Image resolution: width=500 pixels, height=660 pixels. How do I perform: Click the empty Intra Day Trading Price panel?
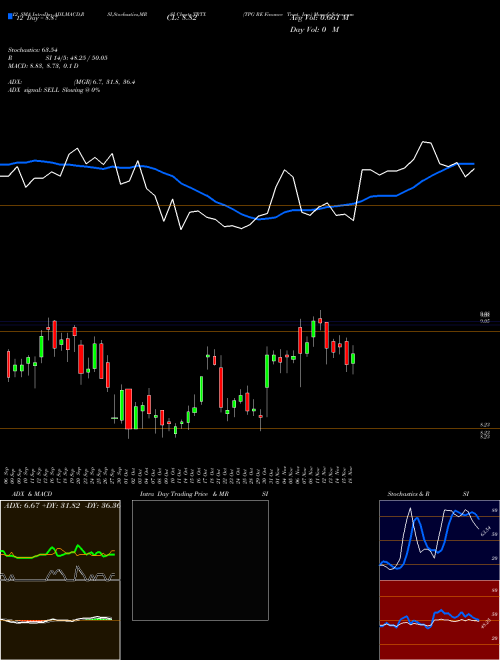pos(200,560)
